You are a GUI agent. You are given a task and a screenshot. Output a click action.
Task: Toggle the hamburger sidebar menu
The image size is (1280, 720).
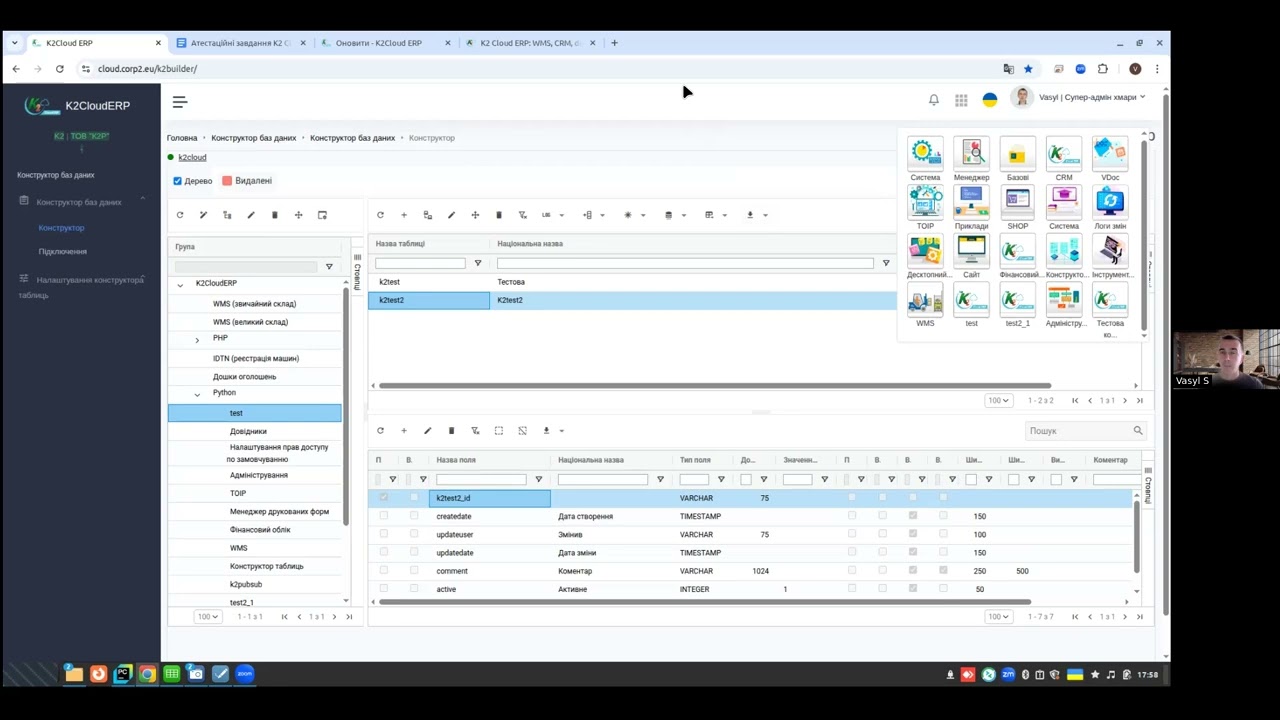pos(180,102)
